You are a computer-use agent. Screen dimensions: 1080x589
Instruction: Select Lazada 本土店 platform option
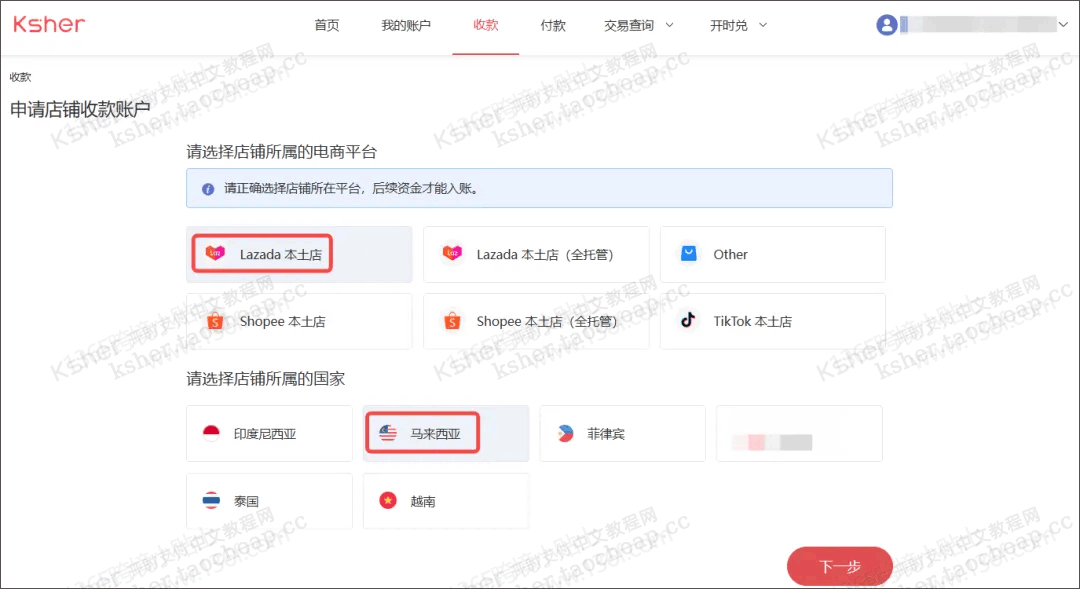(299, 254)
